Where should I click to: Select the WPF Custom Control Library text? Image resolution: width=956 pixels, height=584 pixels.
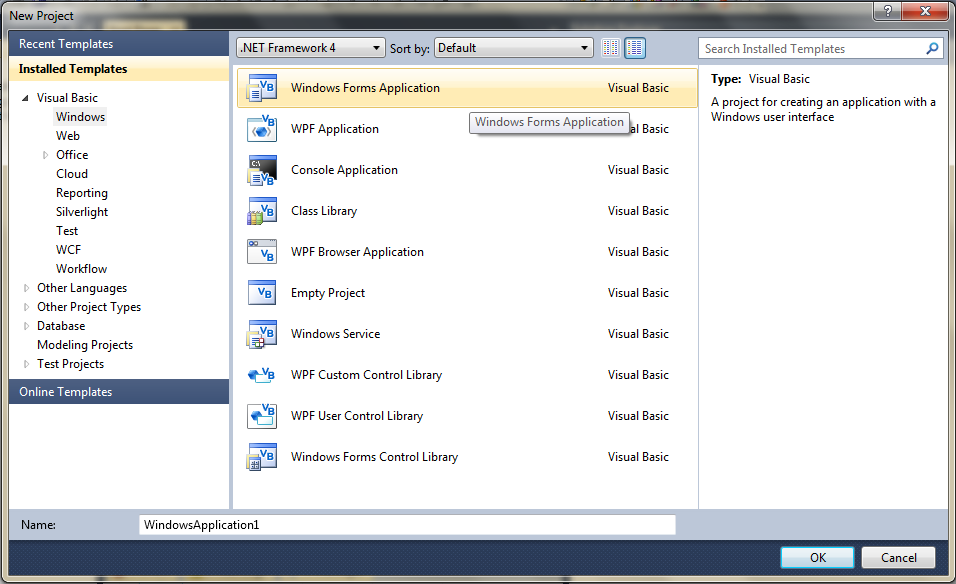click(366, 375)
